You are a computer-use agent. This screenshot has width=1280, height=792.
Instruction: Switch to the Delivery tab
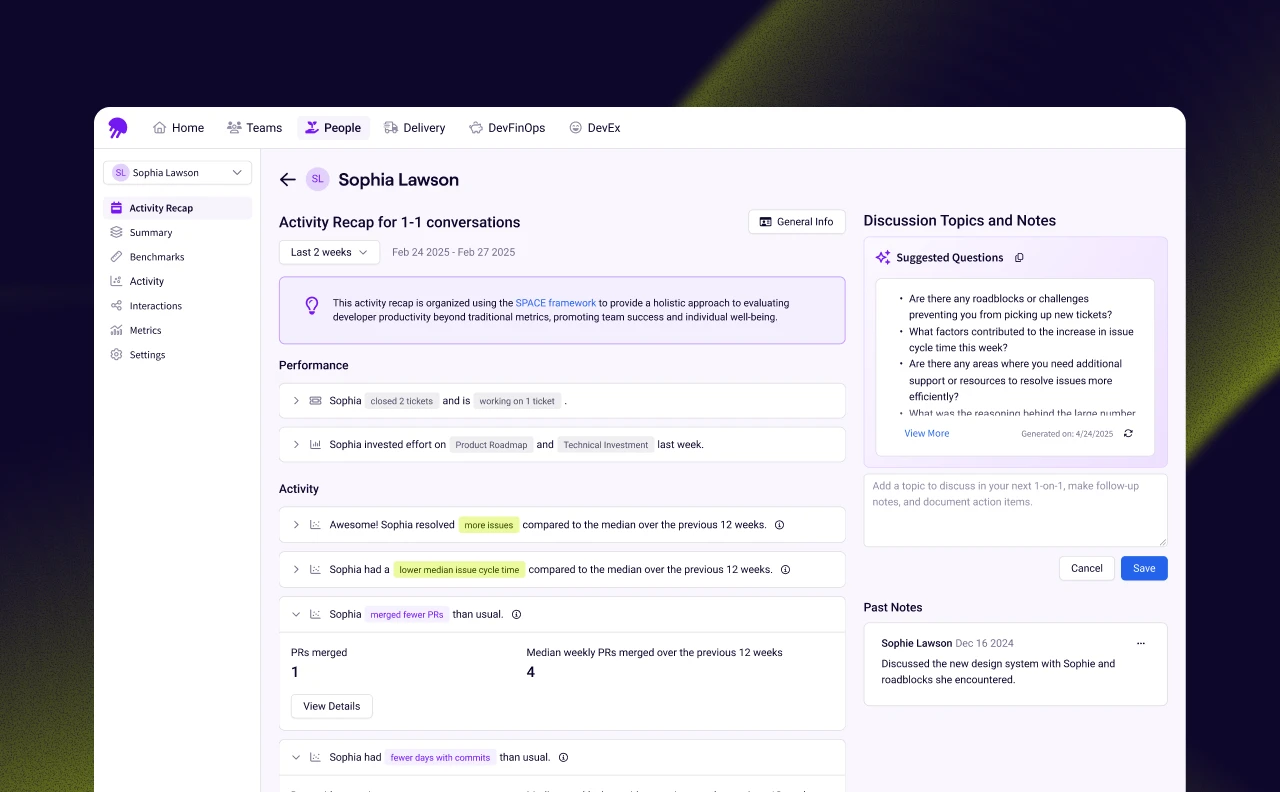(414, 128)
